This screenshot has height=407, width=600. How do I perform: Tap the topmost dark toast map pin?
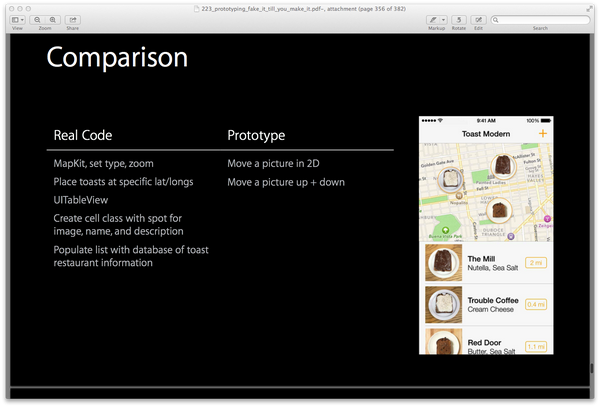coord(503,166)
